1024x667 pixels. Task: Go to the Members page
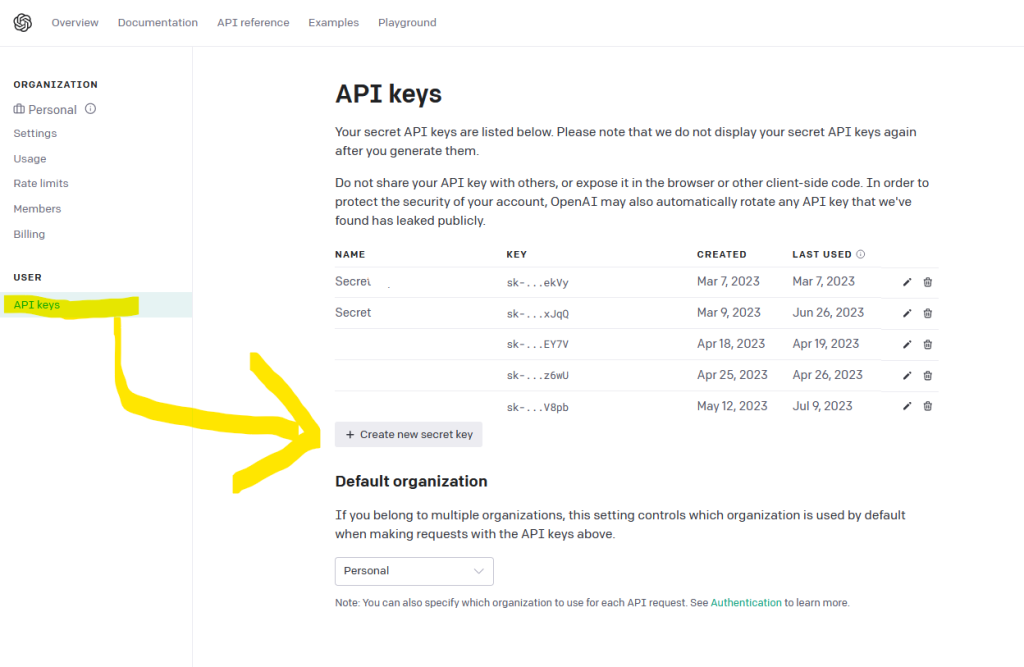tap(37, 209)
